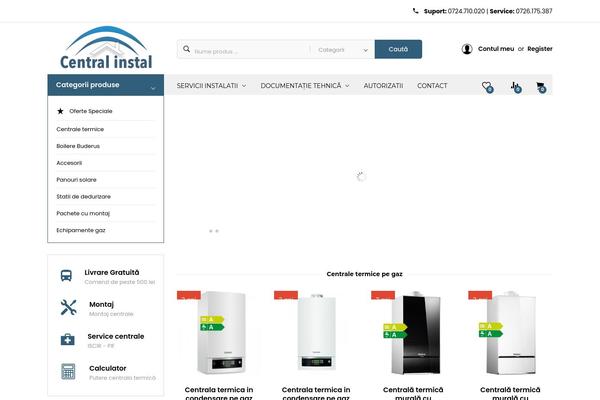Click the wrench tools icon for Montaj

click(68, 307)
